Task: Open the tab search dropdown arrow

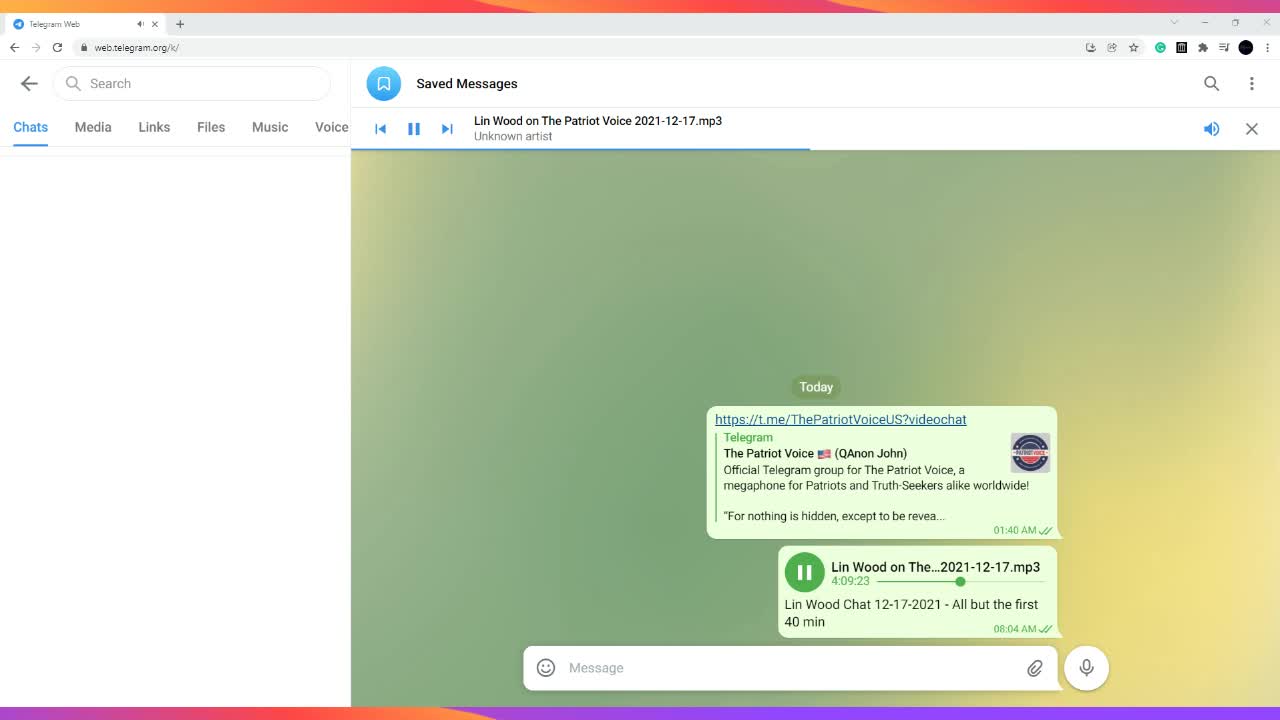Action: (x=1175, y=22)
